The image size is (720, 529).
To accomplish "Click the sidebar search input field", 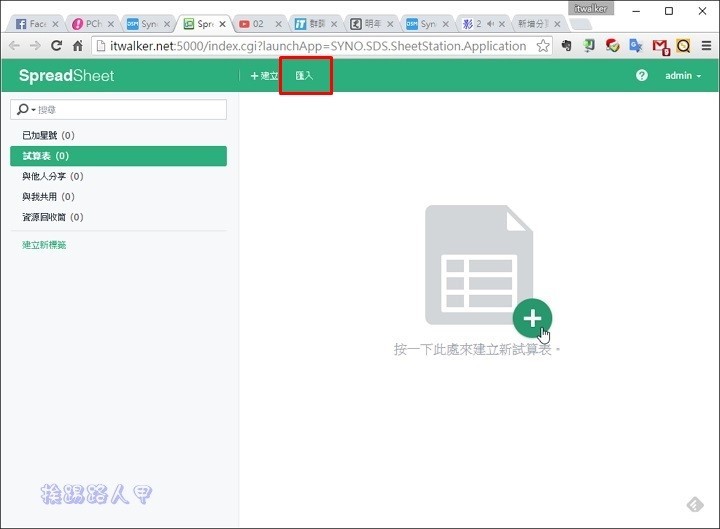I will coord(130,109).
